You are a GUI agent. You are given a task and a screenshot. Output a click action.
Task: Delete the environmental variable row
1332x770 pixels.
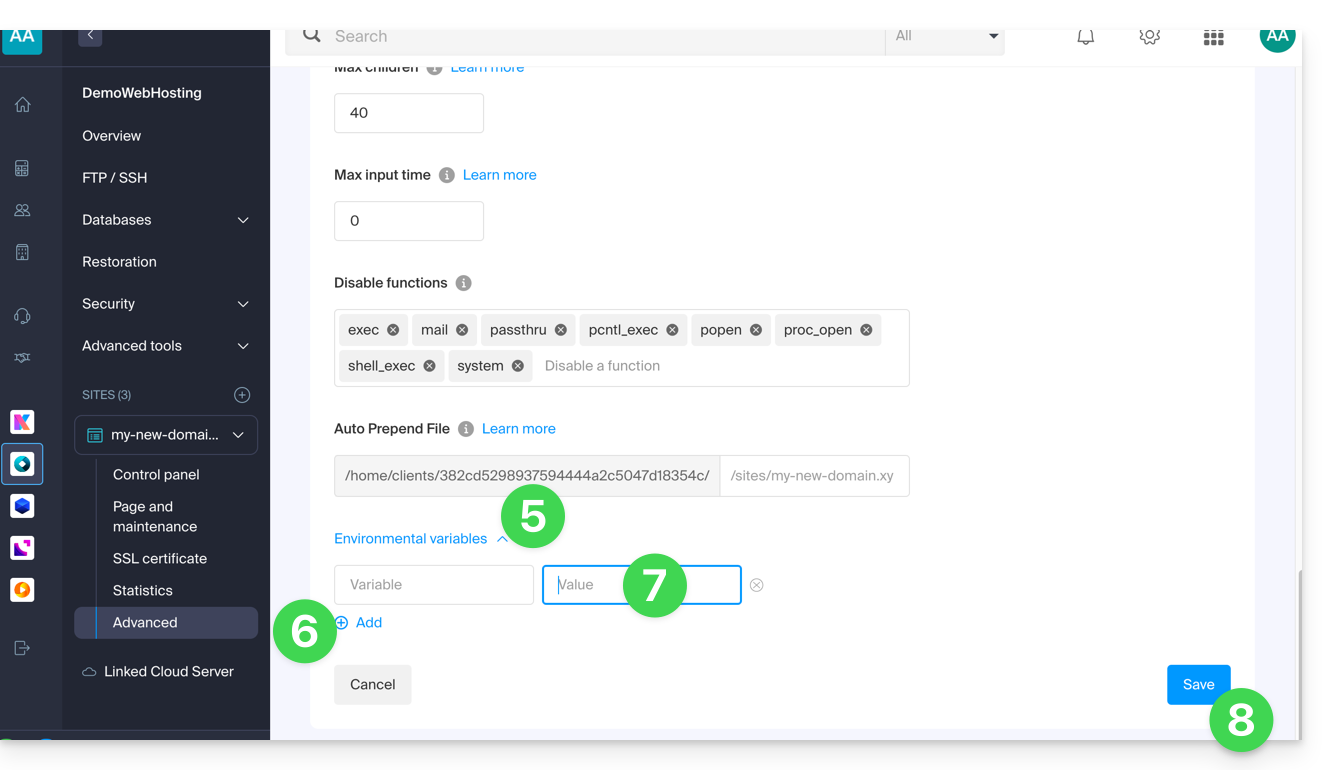coord(757,585)
